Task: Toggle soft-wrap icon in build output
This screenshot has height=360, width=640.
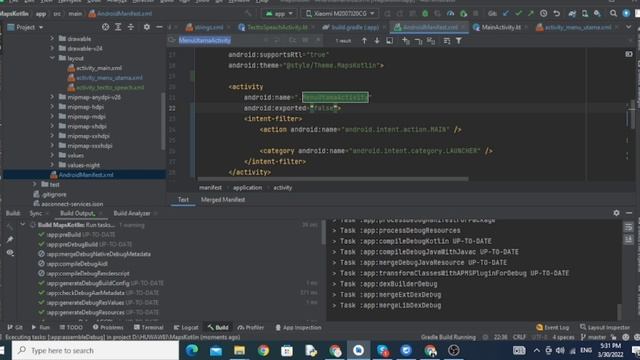Action: (x=629, y=227)
